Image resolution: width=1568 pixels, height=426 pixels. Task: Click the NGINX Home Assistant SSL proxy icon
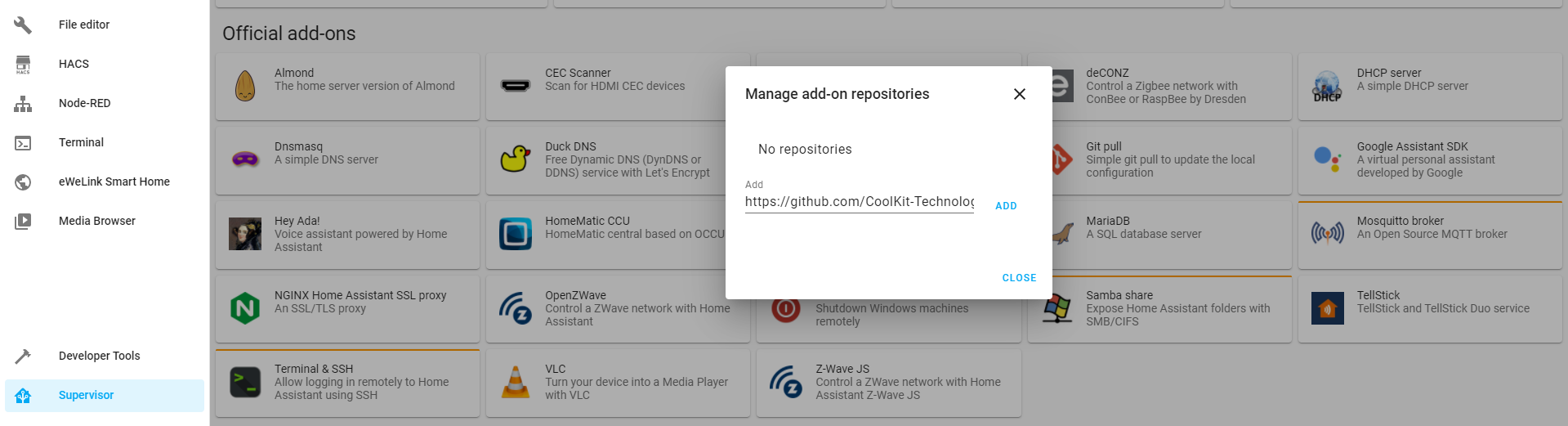(245, 308)
